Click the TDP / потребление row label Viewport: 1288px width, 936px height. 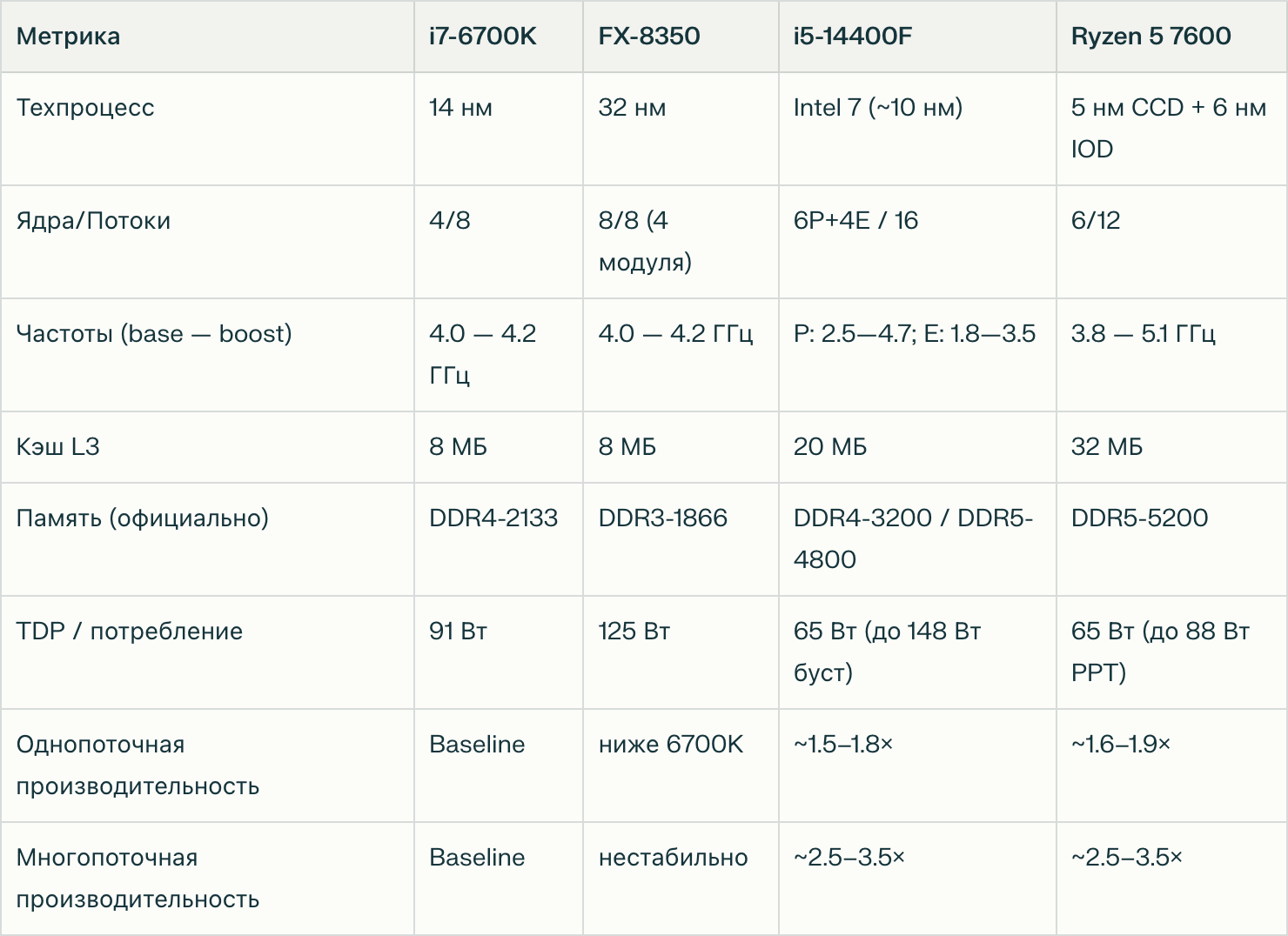click(x=129, y=632)
